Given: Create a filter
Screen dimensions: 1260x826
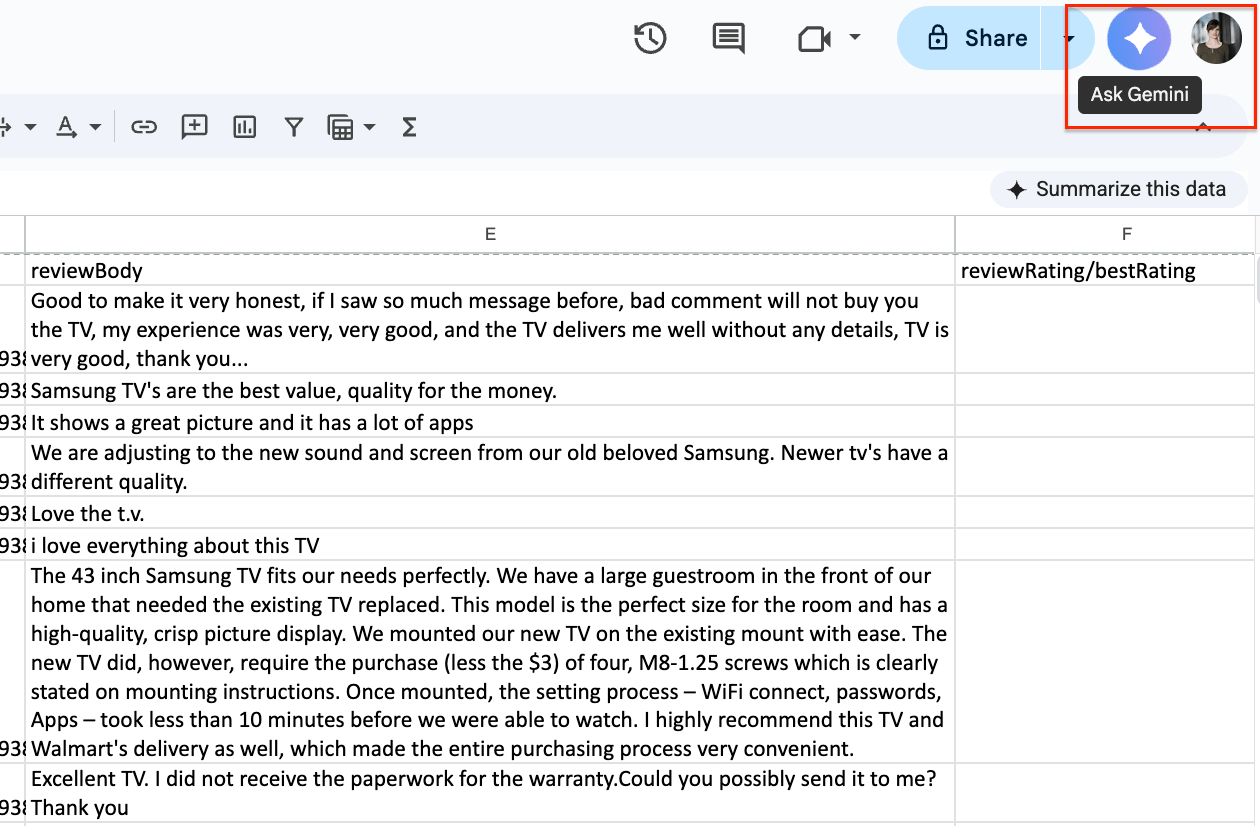Looking at the screenshot, I should coord(293,127).
